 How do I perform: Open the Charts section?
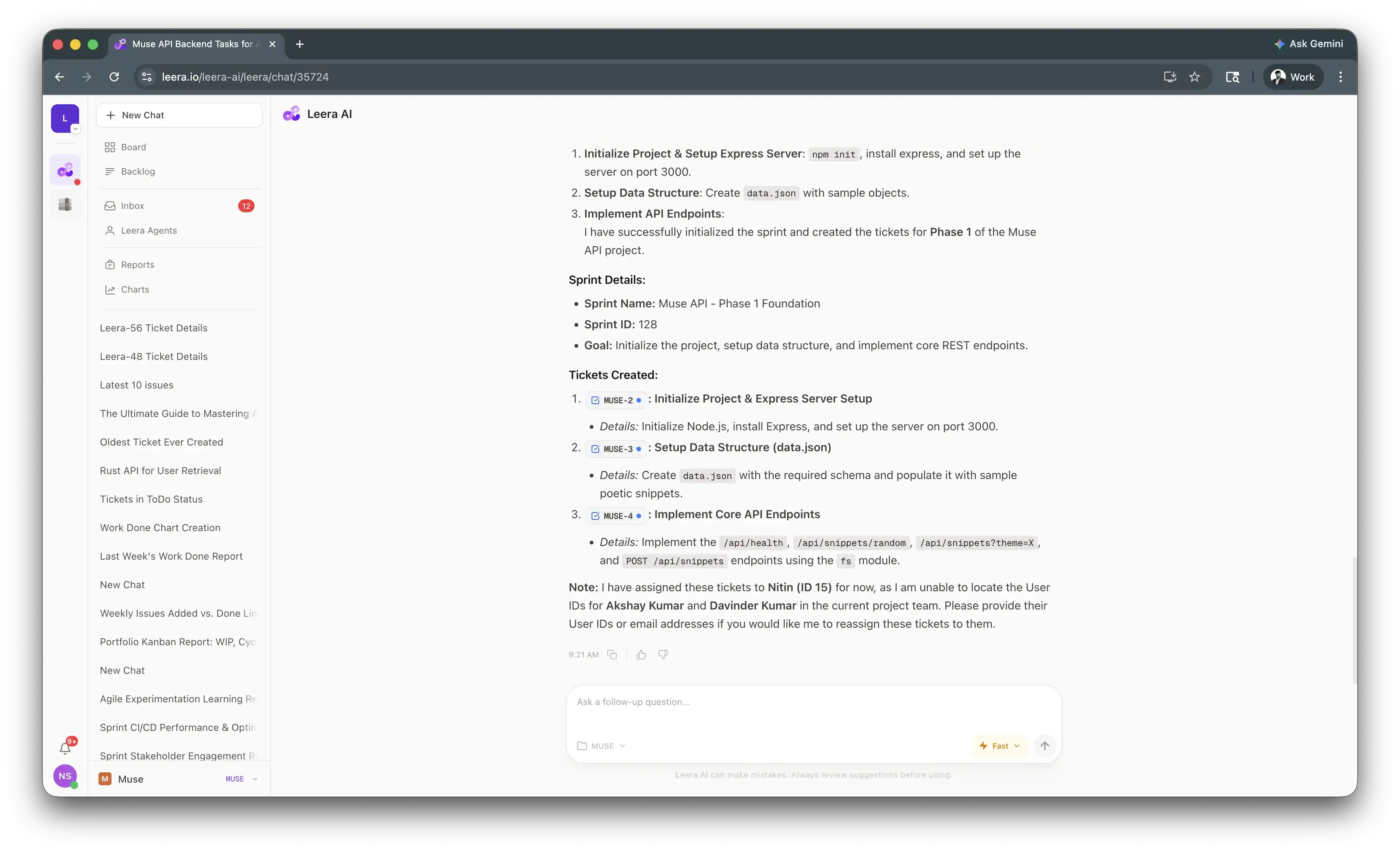pos(179,290)
